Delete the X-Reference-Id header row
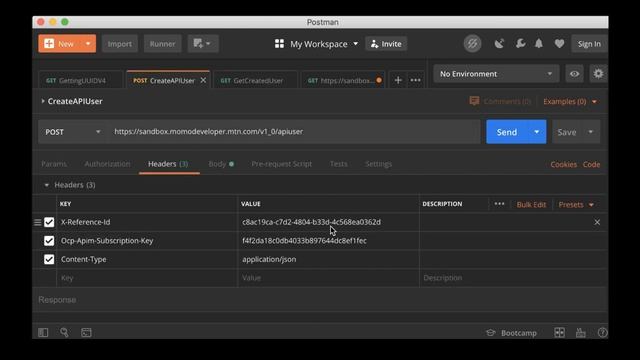This screenshot has width=640, height=360. point(597,222)
